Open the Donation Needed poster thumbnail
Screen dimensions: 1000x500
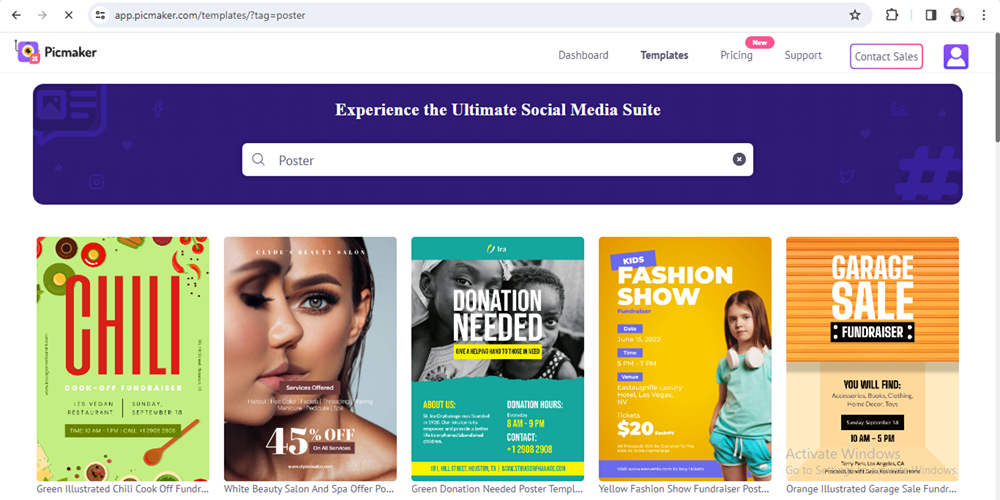(x=497, y=359)
